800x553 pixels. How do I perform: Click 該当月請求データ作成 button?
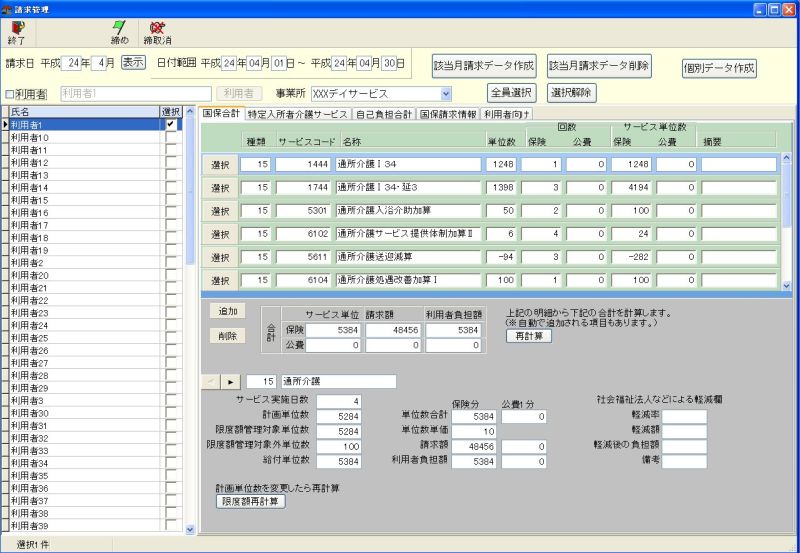tap(484, 66)
